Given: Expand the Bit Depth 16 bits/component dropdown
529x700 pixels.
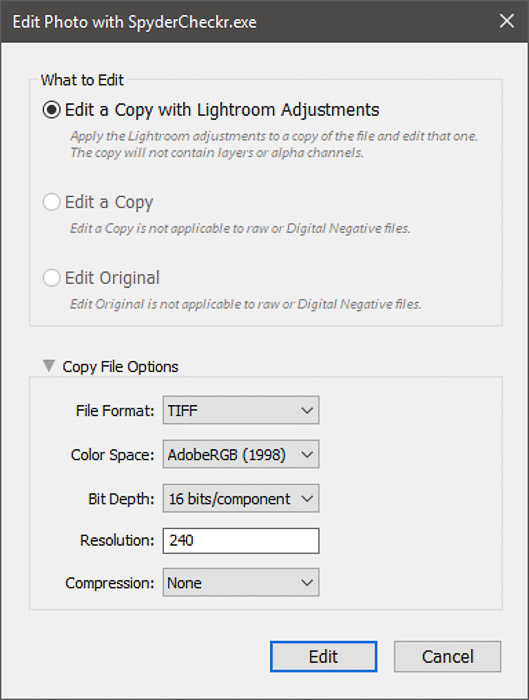Looking at the screenshot, I should click(241, 498).
